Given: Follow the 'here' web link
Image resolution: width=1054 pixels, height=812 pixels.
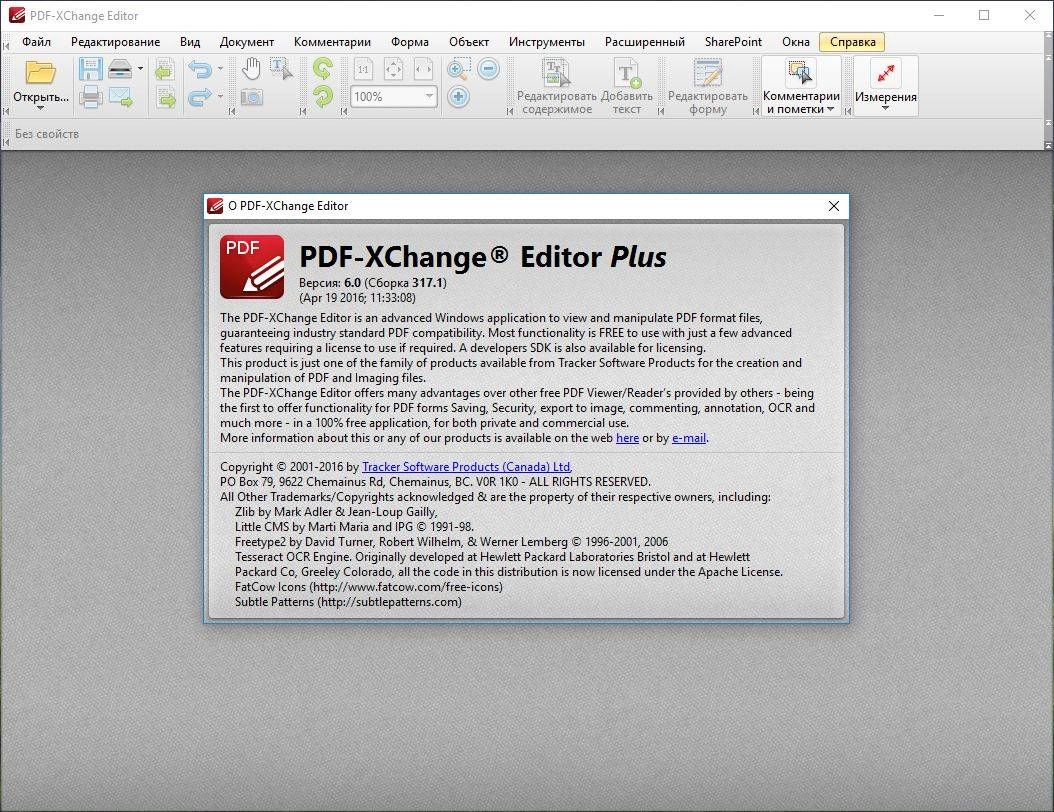Looking at the screenshot, I should coord(627,438).
